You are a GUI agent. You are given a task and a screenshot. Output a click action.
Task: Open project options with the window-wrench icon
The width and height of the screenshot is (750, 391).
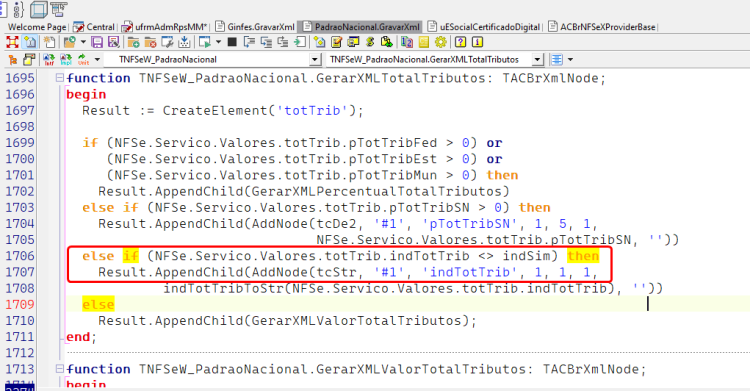[167, 42]
